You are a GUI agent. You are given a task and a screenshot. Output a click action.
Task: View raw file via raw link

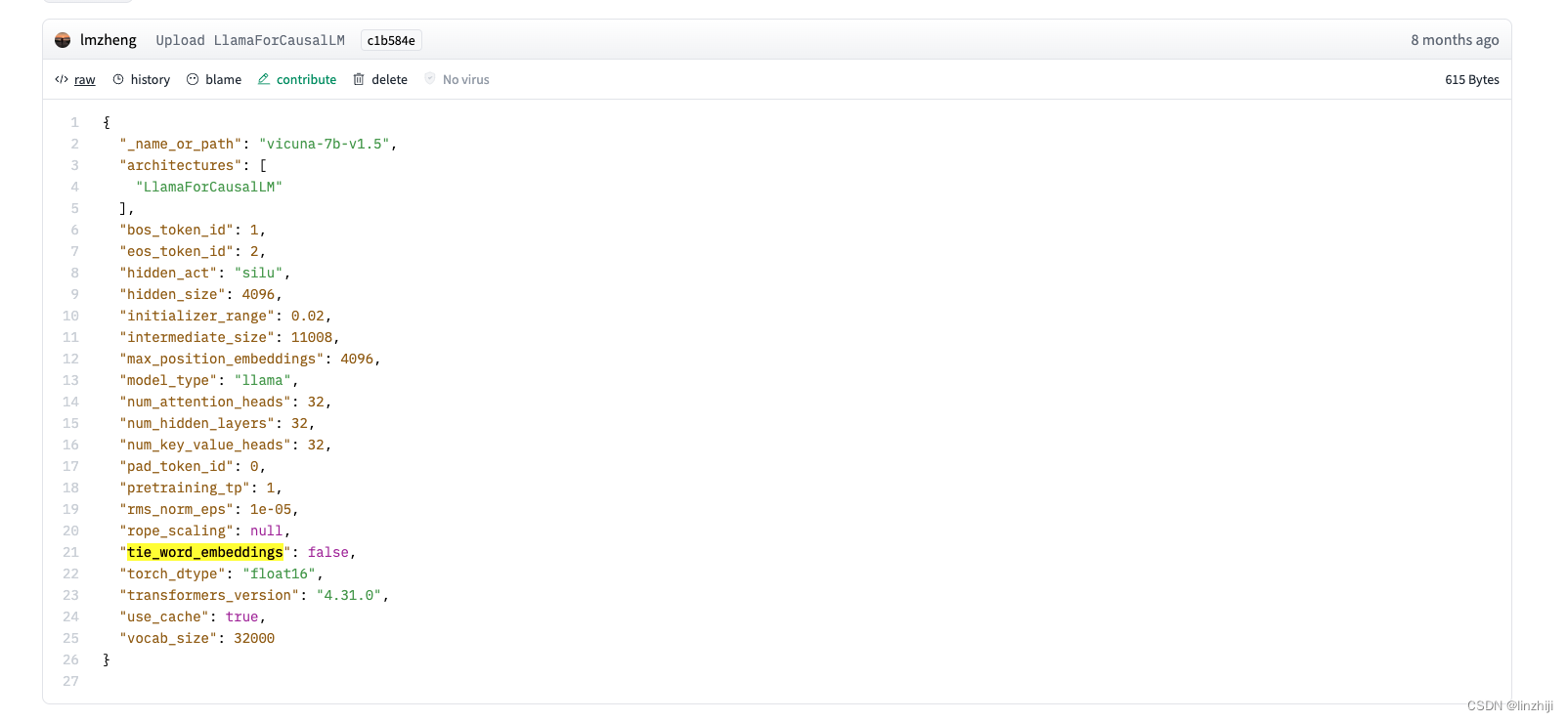pos(85,80)
